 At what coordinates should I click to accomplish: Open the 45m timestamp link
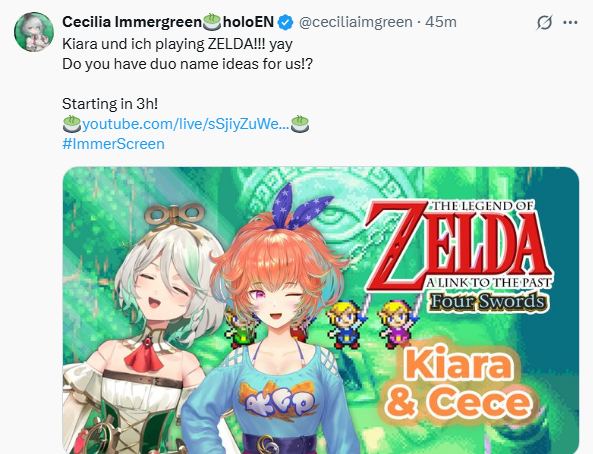pyautogui.click(x=441, y=22)
